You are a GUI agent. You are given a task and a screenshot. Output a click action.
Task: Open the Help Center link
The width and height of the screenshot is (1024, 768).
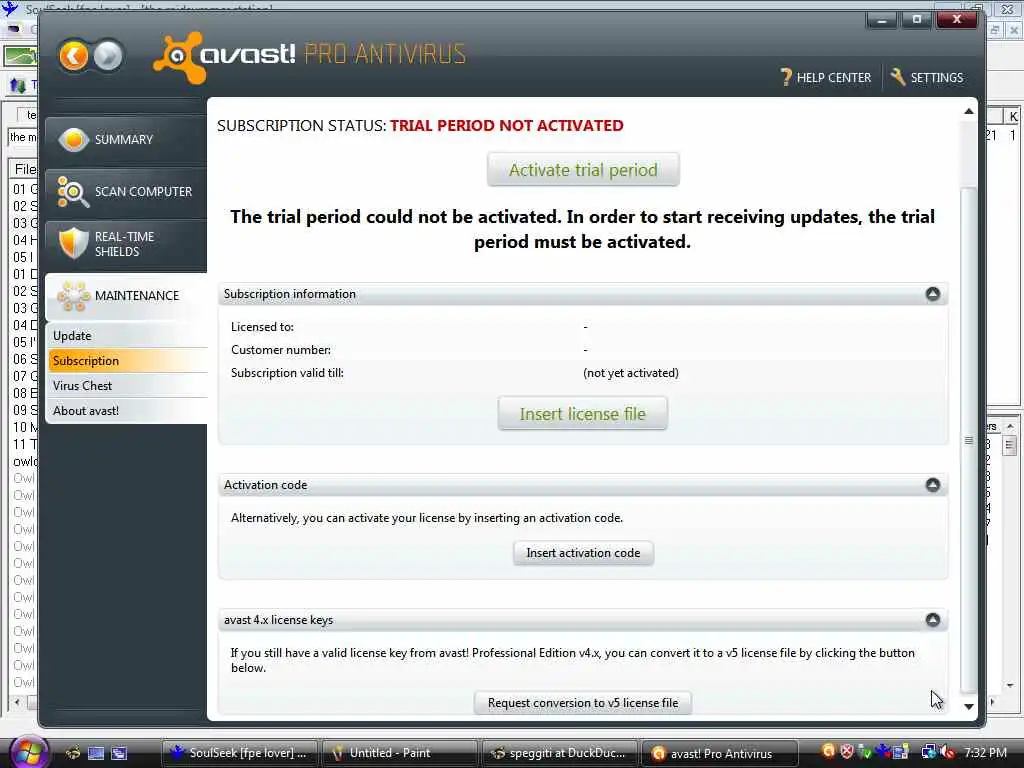[833, 78]
